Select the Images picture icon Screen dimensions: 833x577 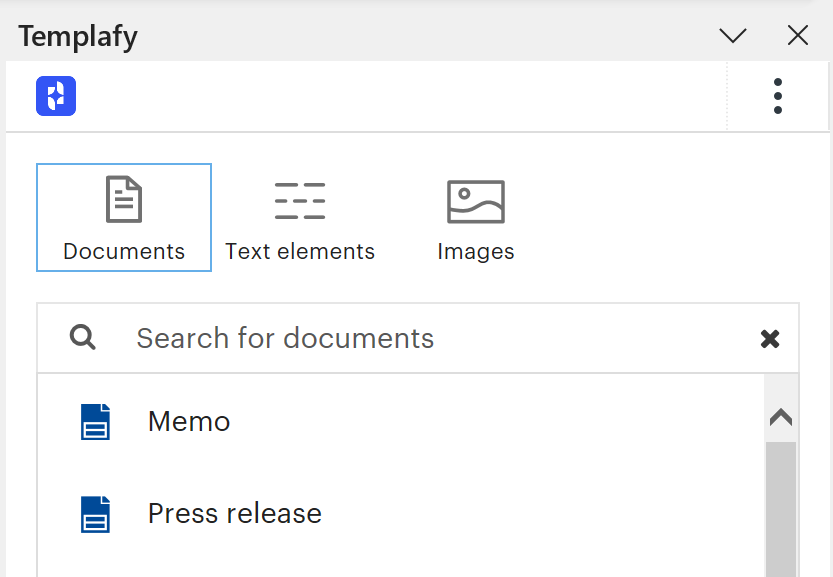coord(476,202)
